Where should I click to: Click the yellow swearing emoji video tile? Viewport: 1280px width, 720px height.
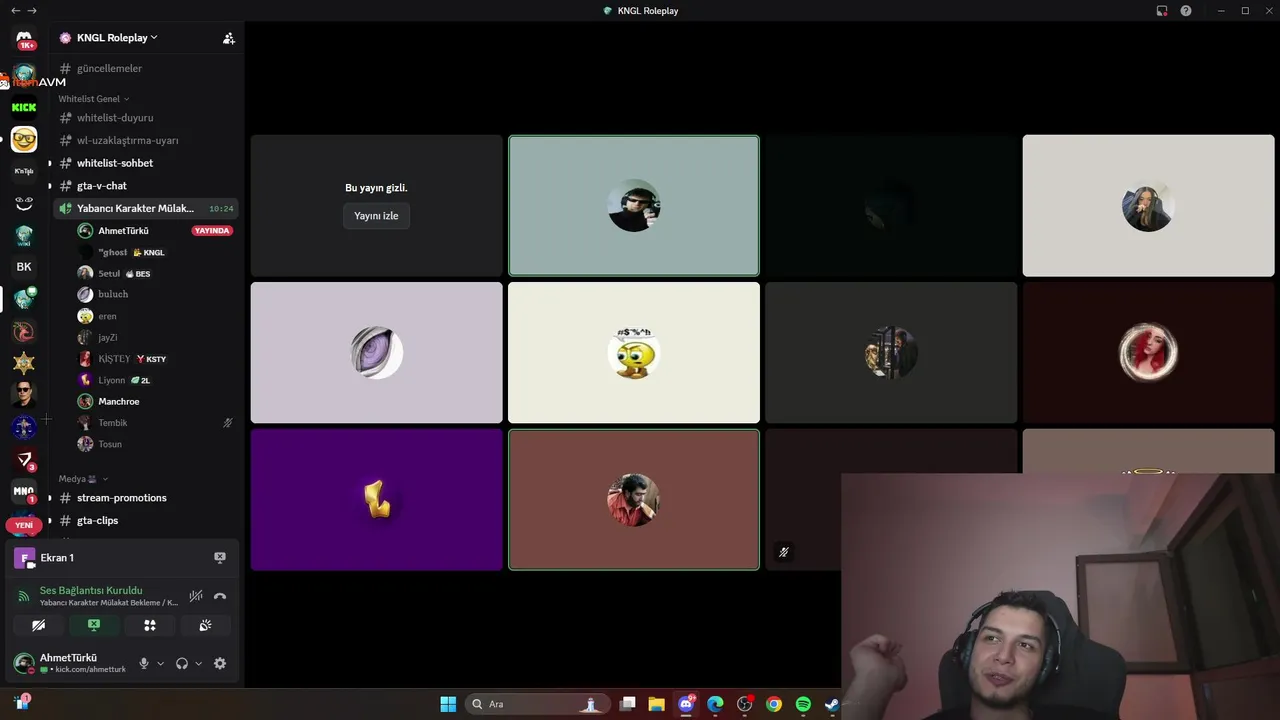click(634, 353)
